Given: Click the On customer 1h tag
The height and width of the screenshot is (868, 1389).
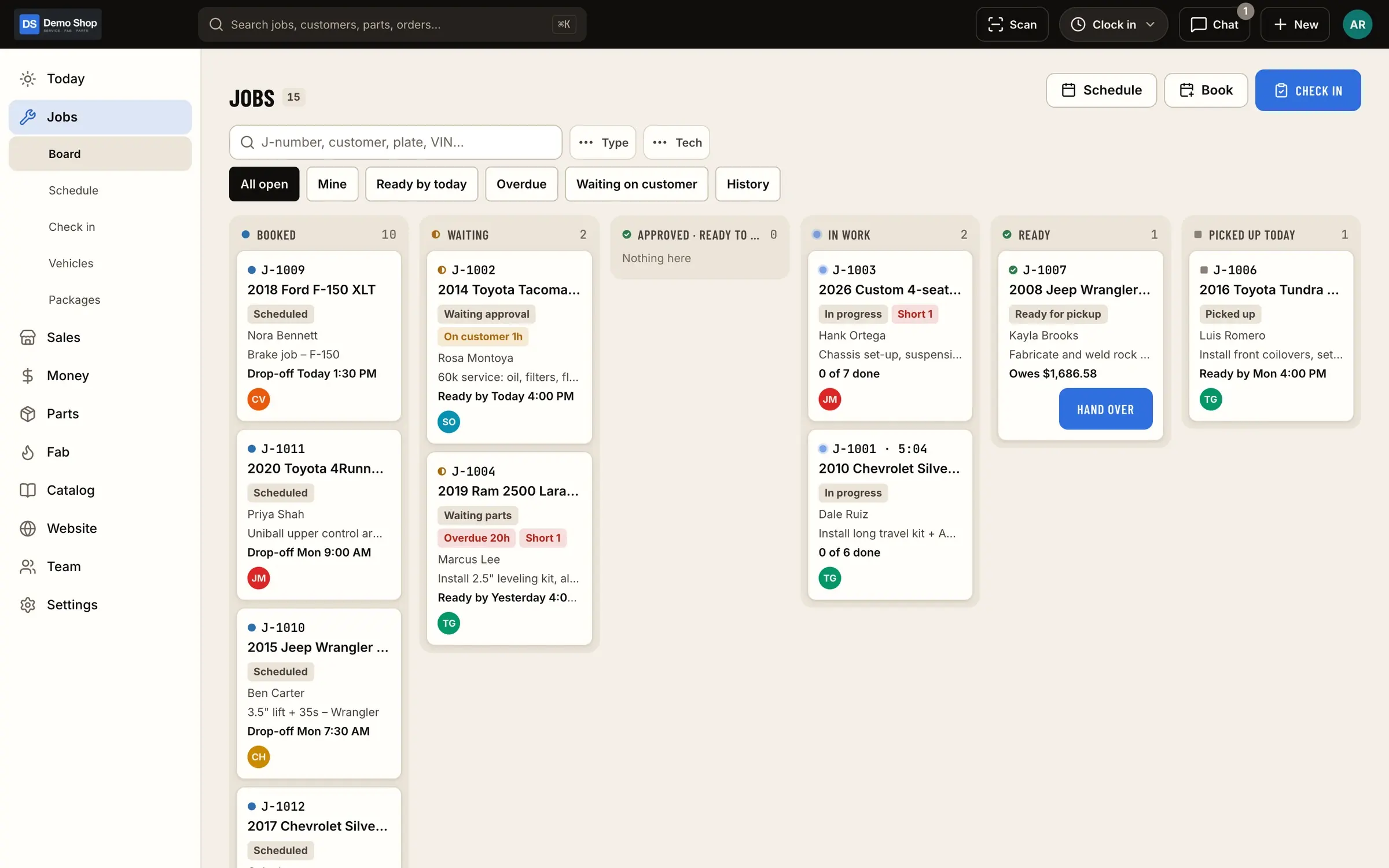Looking at the screenshot, I should (483, 337).
